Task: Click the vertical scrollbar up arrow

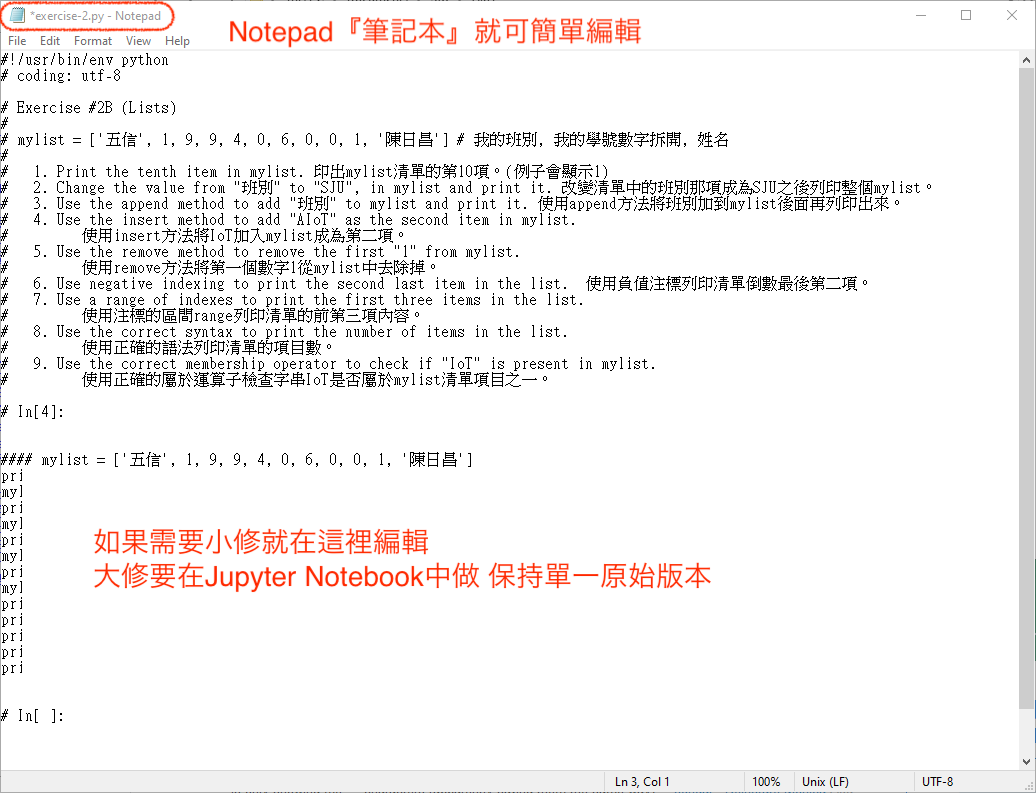Action: coord(1027,59)
